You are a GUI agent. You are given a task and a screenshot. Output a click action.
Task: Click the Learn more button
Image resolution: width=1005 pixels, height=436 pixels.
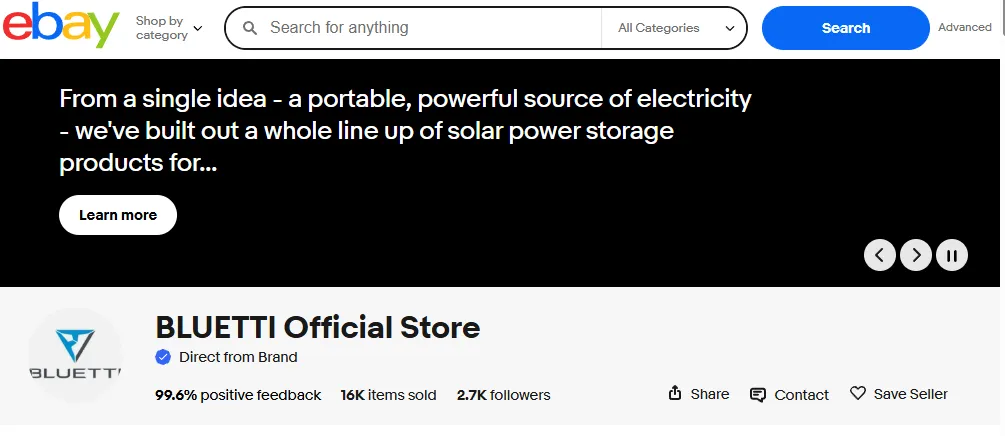click(118, 215)
